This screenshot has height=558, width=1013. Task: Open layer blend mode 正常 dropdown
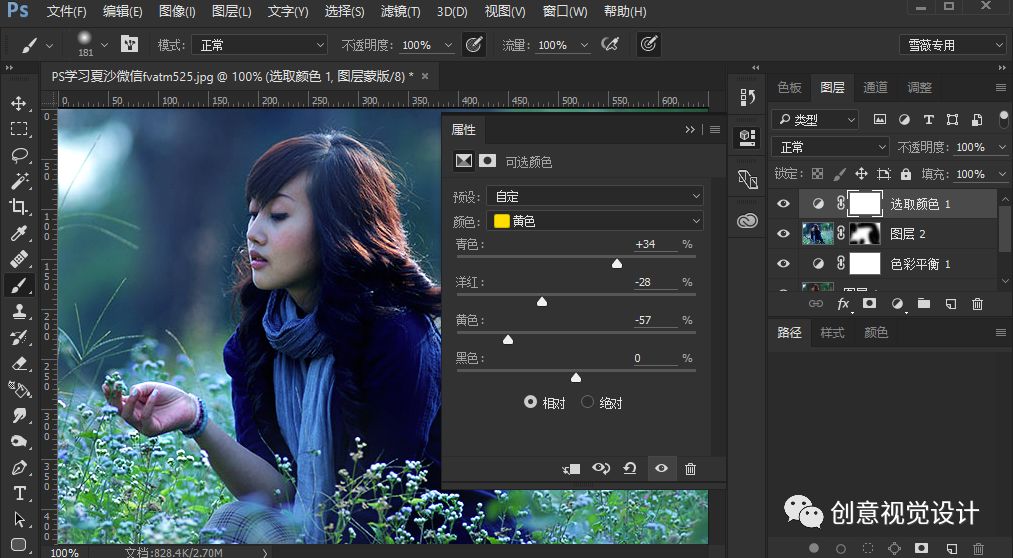pyautogui.click(x=830, y=147)
